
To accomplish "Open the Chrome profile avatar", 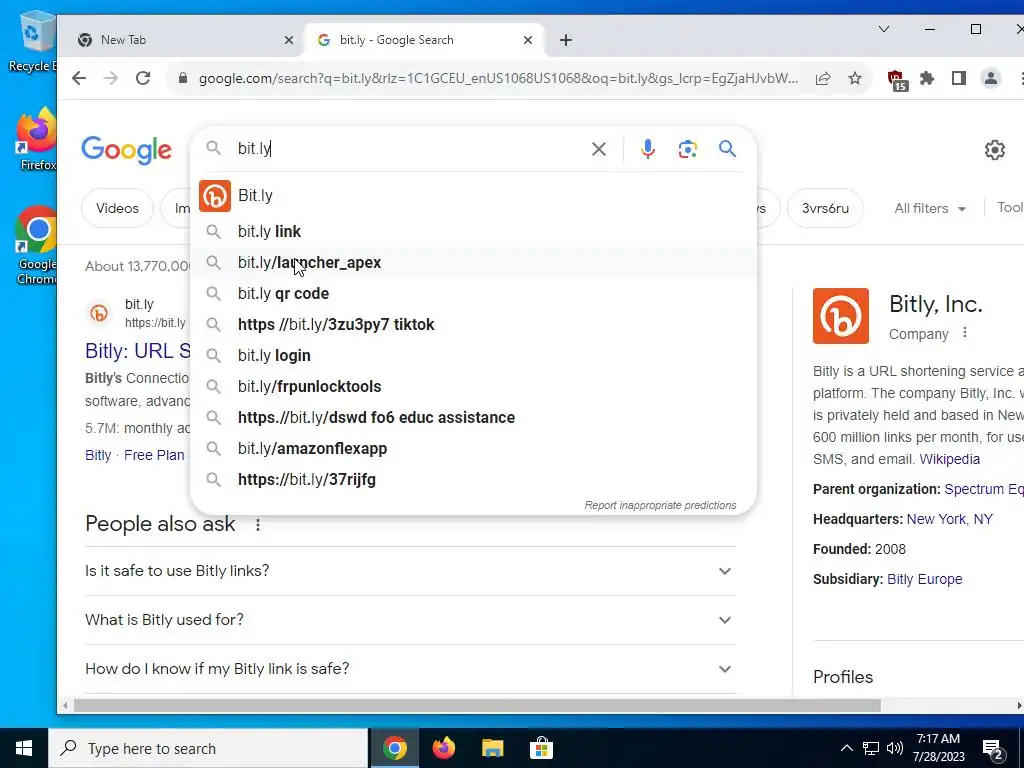I will (x=991, y=78).
